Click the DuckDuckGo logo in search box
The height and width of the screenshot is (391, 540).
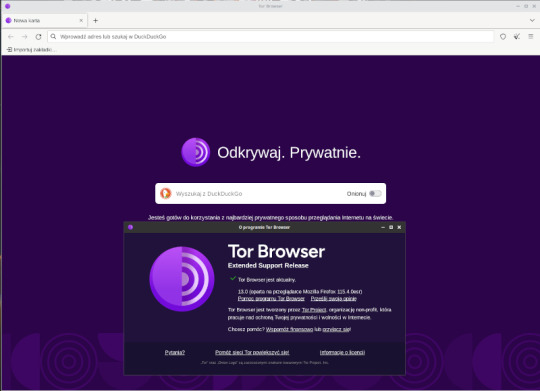pyautogui.click(x=166, y=194)
